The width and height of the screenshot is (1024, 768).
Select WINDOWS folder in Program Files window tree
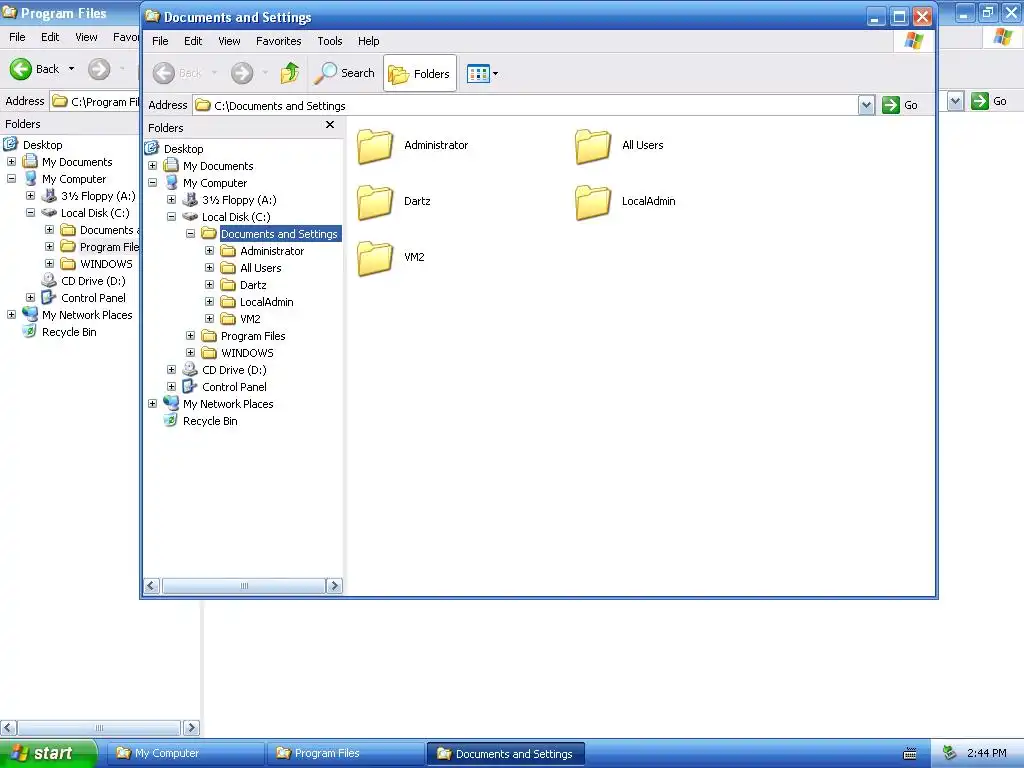[x=106, y=264]
